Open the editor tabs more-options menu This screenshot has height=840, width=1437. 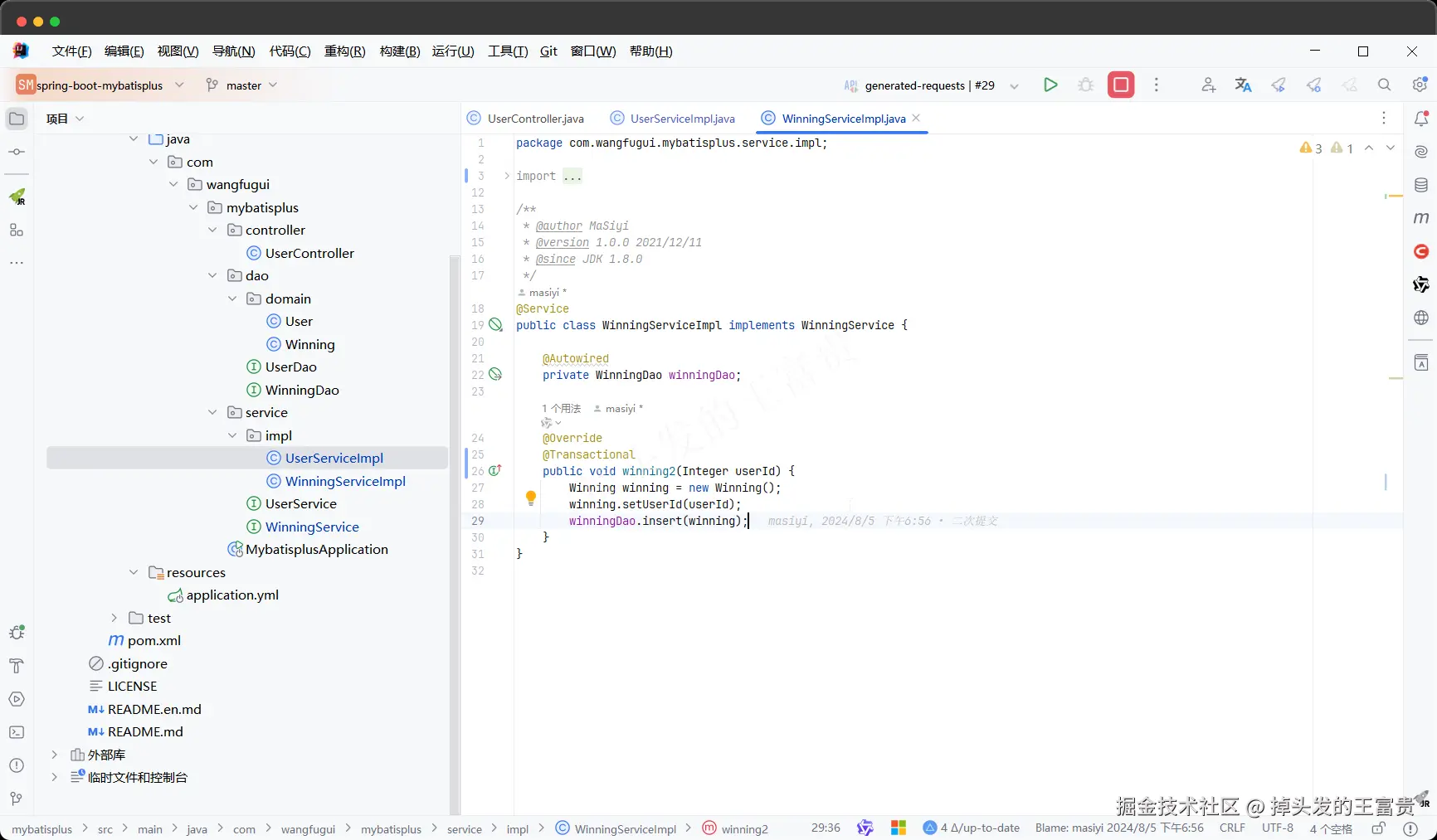1384,118
